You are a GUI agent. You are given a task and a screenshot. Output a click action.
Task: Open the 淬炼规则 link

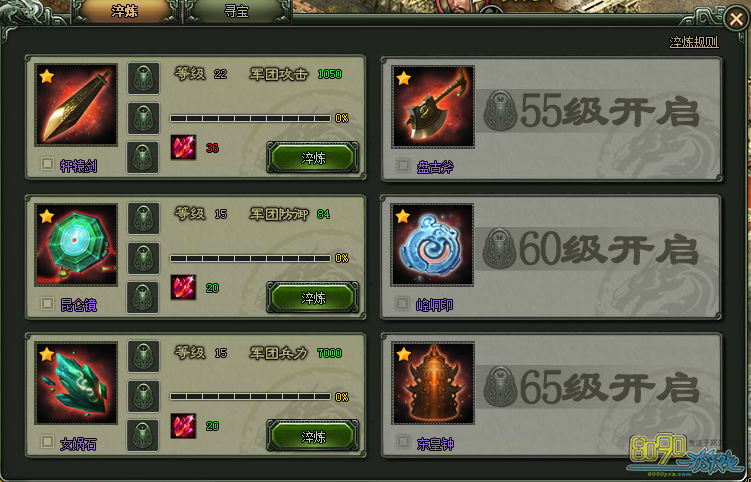[694, 42]
